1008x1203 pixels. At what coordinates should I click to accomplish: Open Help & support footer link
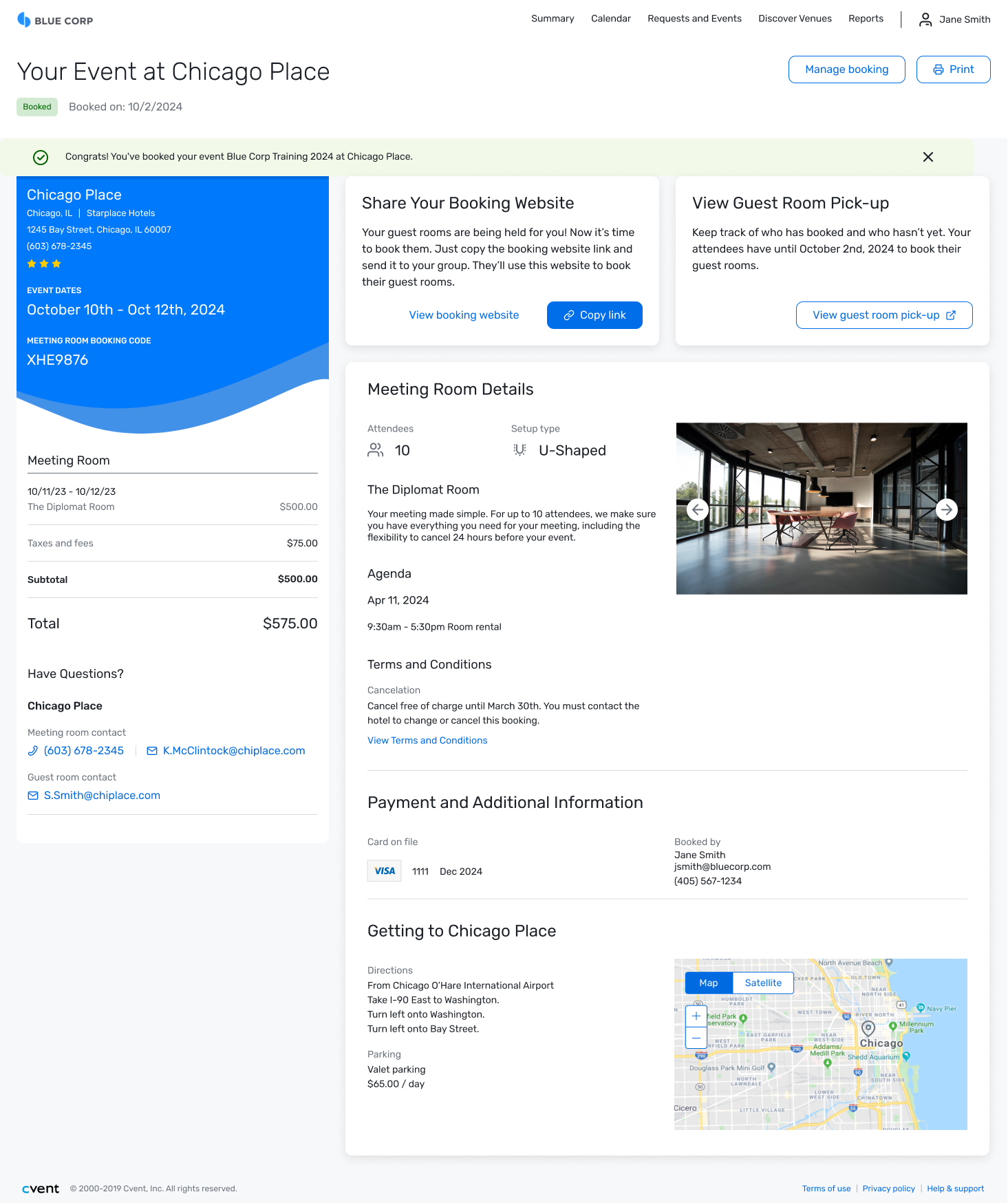955,1189
